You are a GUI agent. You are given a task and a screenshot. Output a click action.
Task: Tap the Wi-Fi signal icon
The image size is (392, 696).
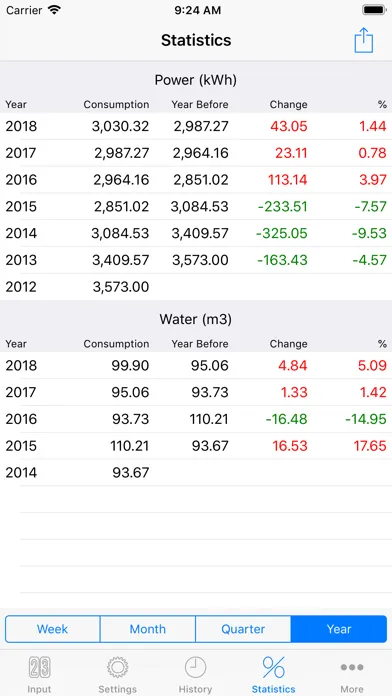55,10
